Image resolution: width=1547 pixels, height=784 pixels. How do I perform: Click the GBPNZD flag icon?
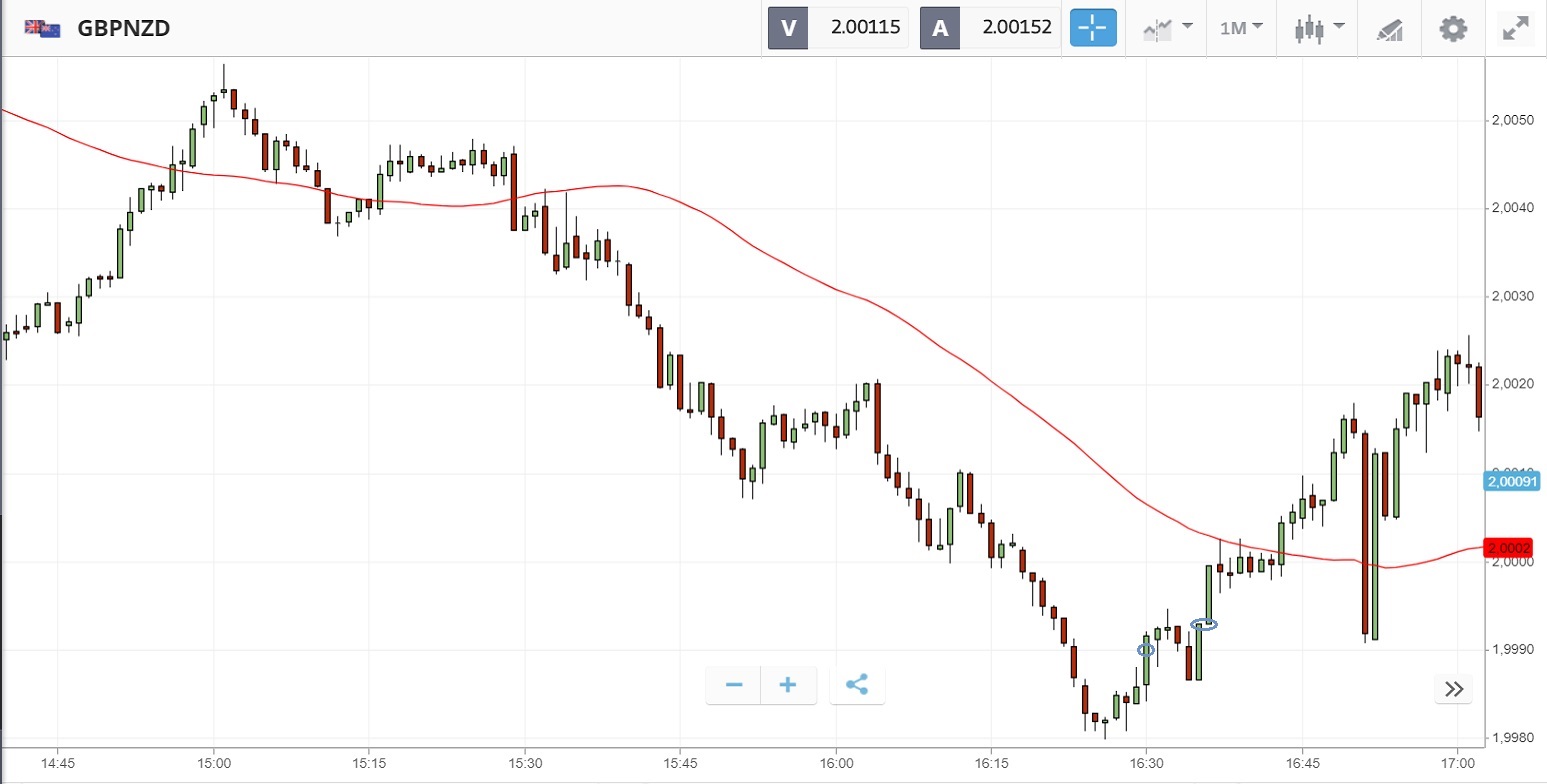pyautogui.click(x=42, y=28)
